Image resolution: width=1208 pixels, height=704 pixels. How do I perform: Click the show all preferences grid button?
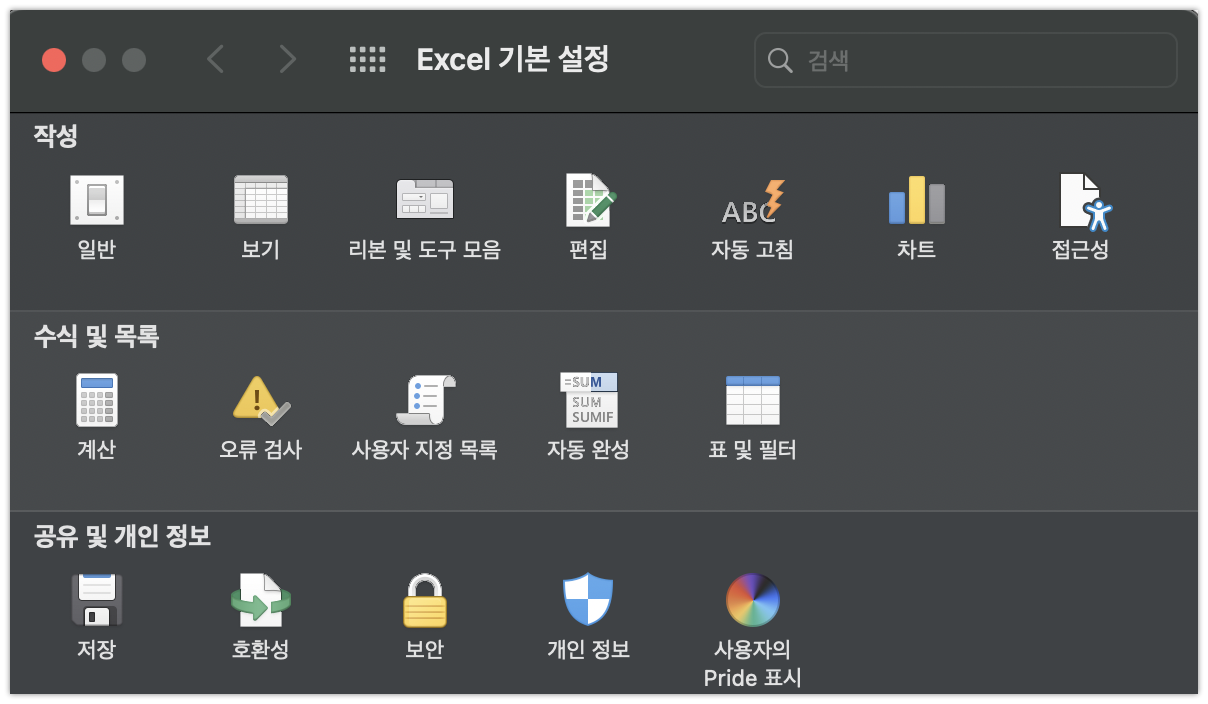367,60
